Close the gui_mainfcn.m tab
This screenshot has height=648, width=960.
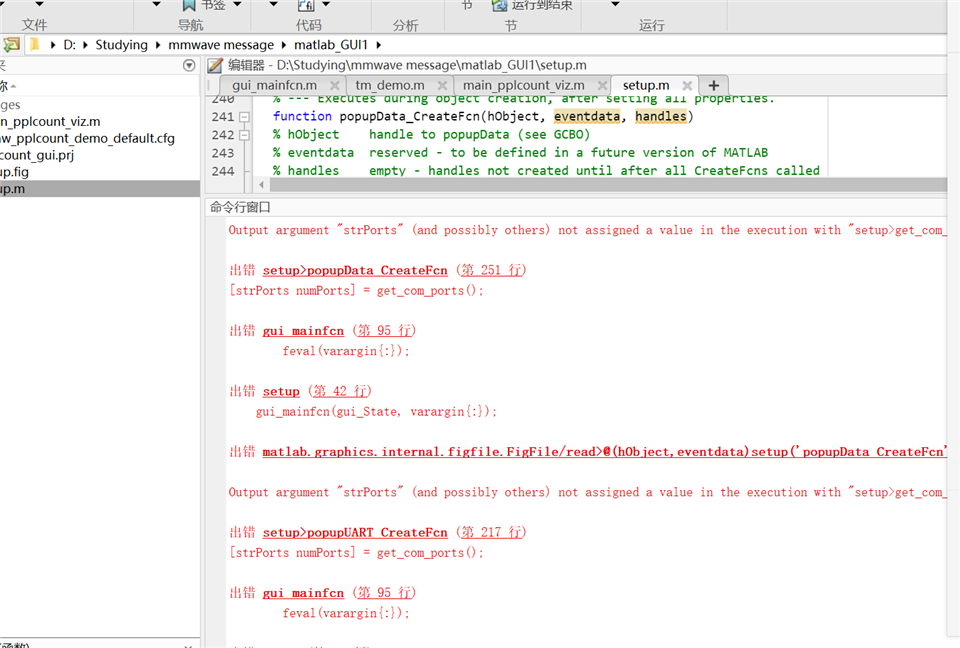point(334,85)
